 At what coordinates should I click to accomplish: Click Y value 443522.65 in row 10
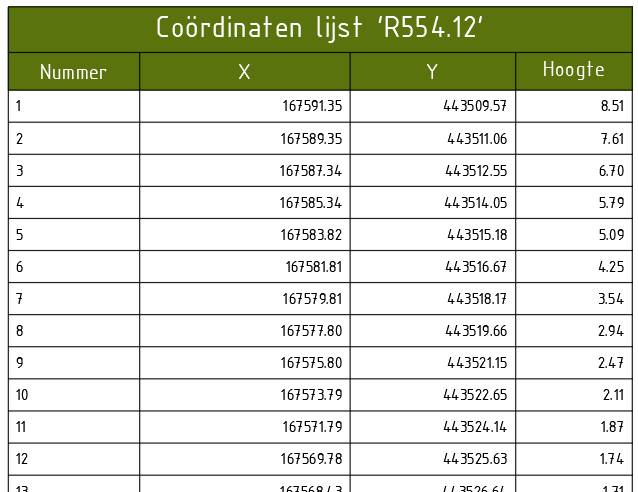(475, 395)
